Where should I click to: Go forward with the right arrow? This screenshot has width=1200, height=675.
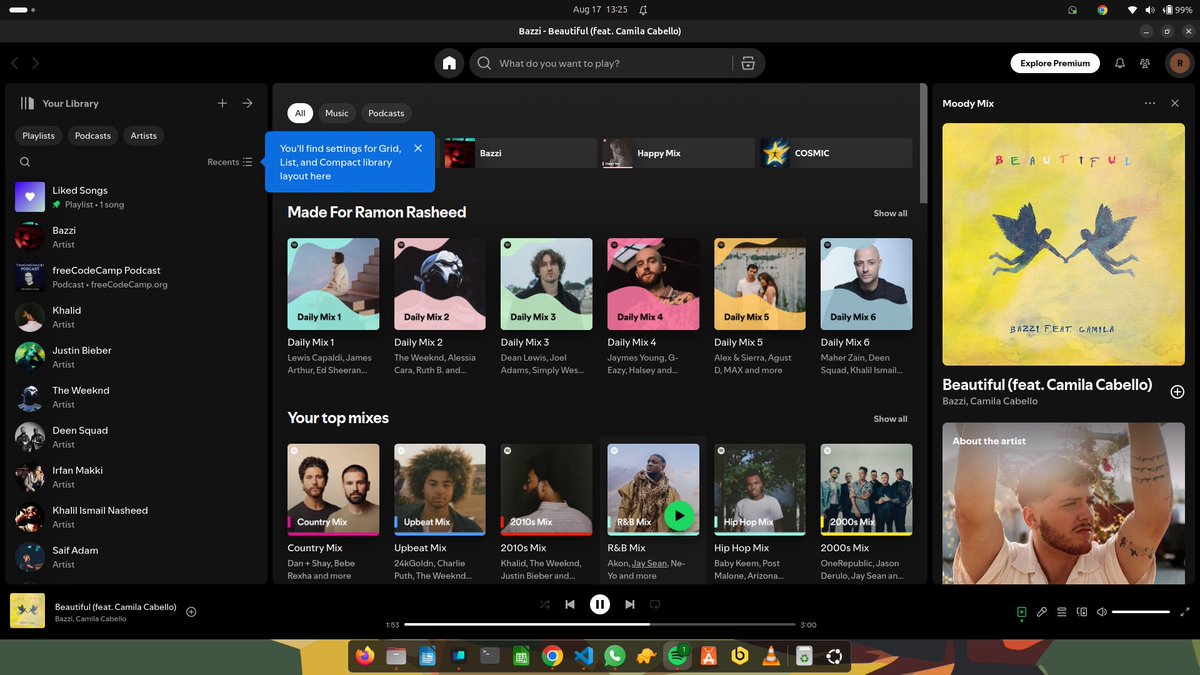click(35, 63)
